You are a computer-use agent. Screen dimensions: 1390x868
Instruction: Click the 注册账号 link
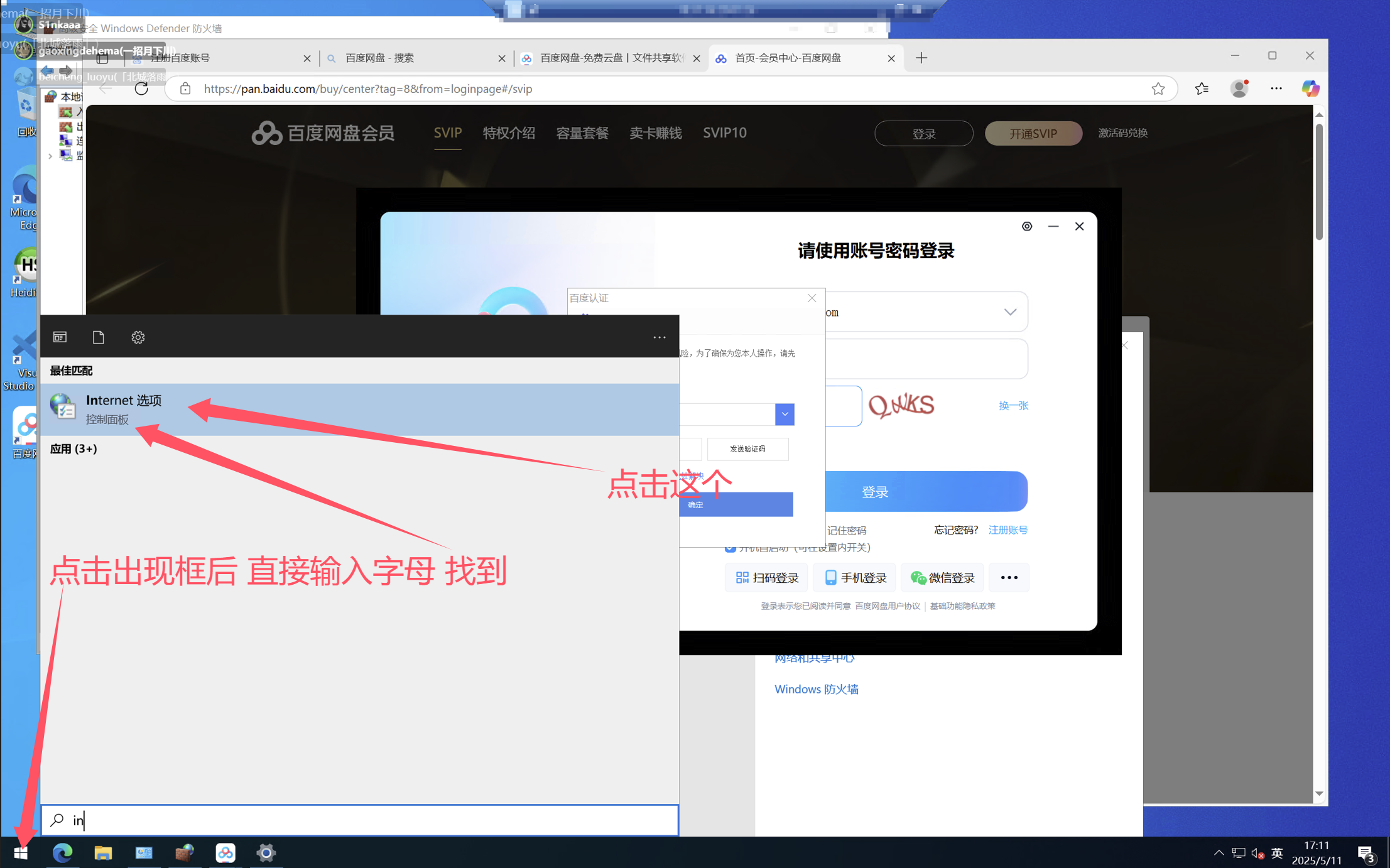[x=1007, y=529]
